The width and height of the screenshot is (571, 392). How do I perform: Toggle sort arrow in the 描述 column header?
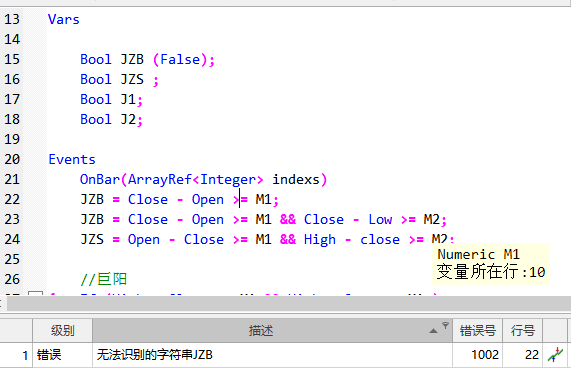[433, 331]
